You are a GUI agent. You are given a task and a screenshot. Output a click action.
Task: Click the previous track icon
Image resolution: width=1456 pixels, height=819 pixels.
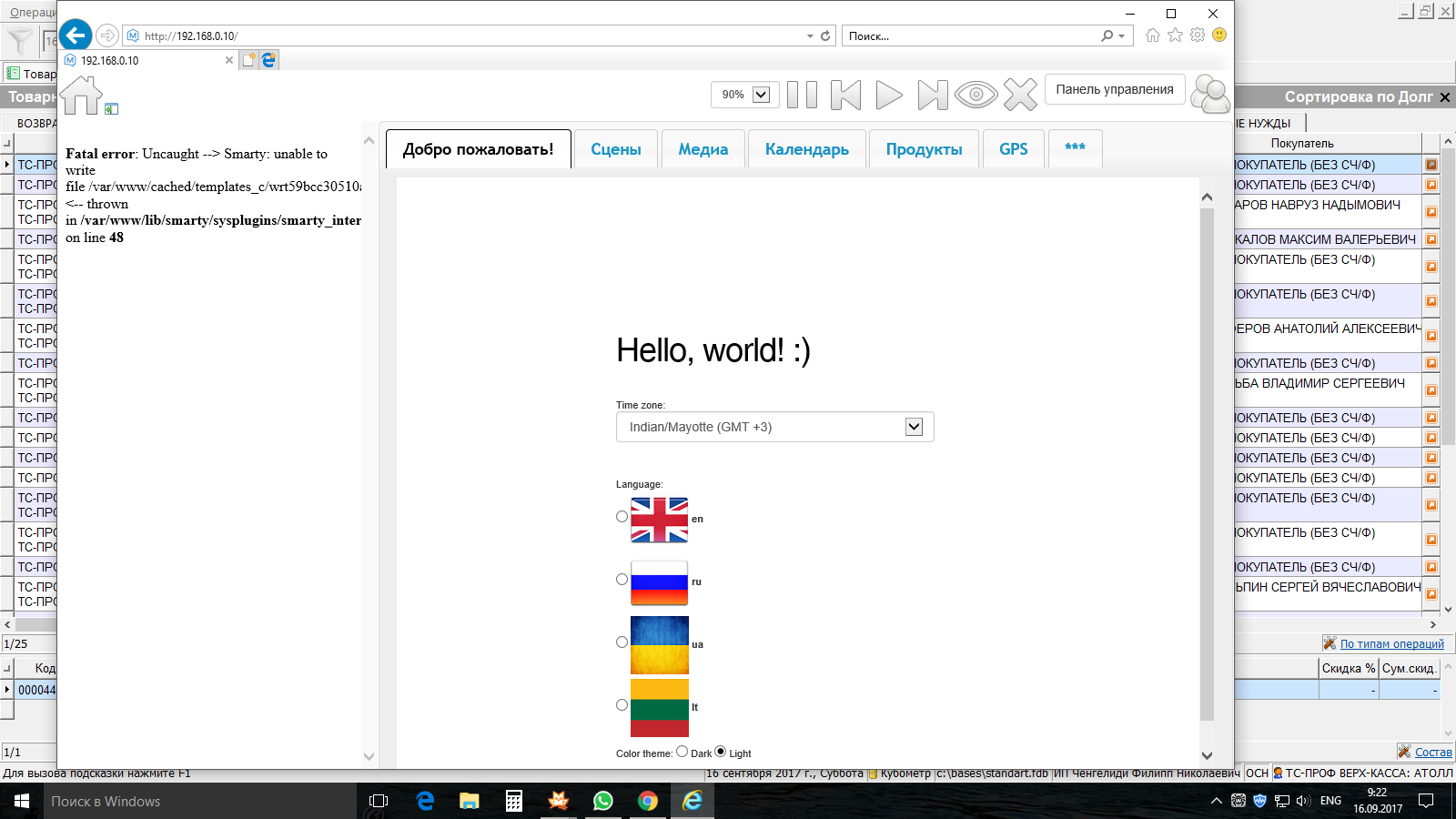845,95
